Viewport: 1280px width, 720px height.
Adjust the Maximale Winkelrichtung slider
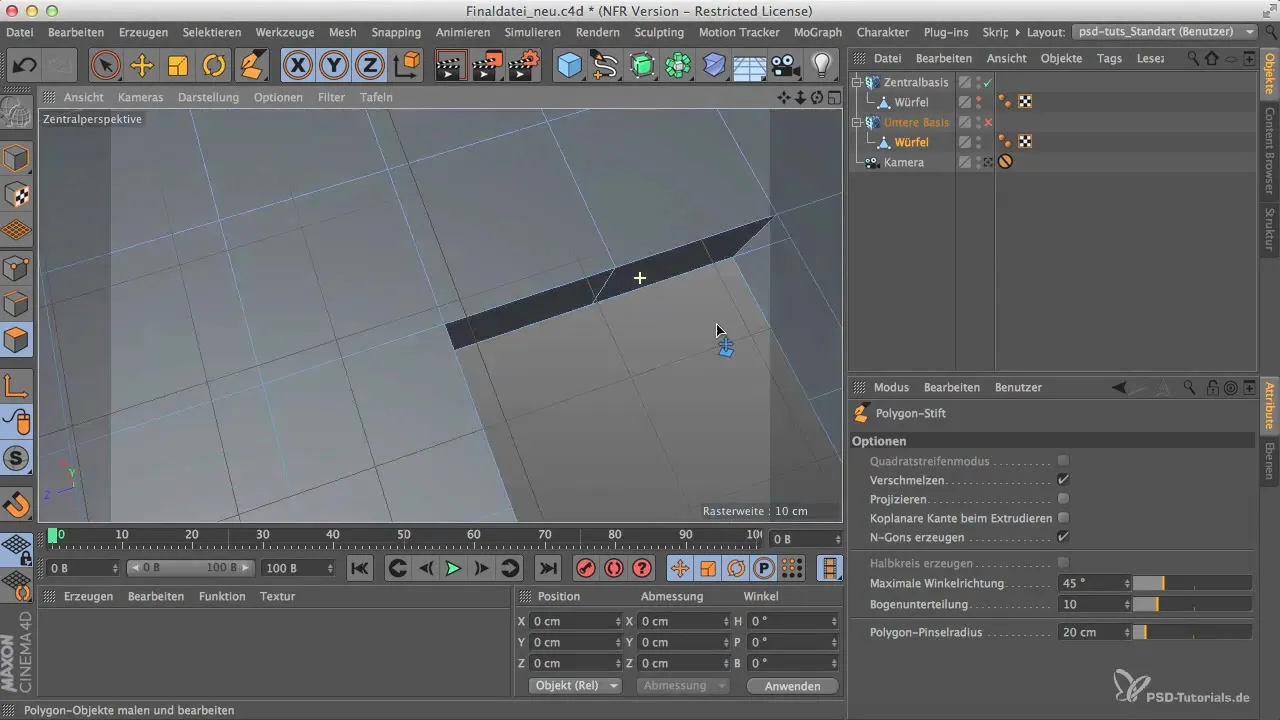point(1192,583)
